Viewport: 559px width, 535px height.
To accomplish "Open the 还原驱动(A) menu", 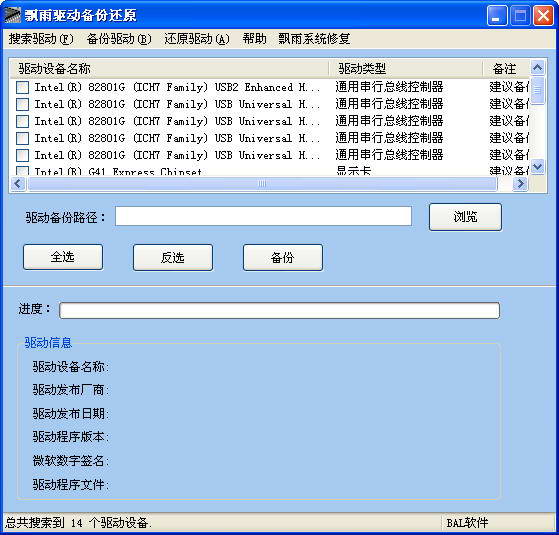I will pos(197,38).
